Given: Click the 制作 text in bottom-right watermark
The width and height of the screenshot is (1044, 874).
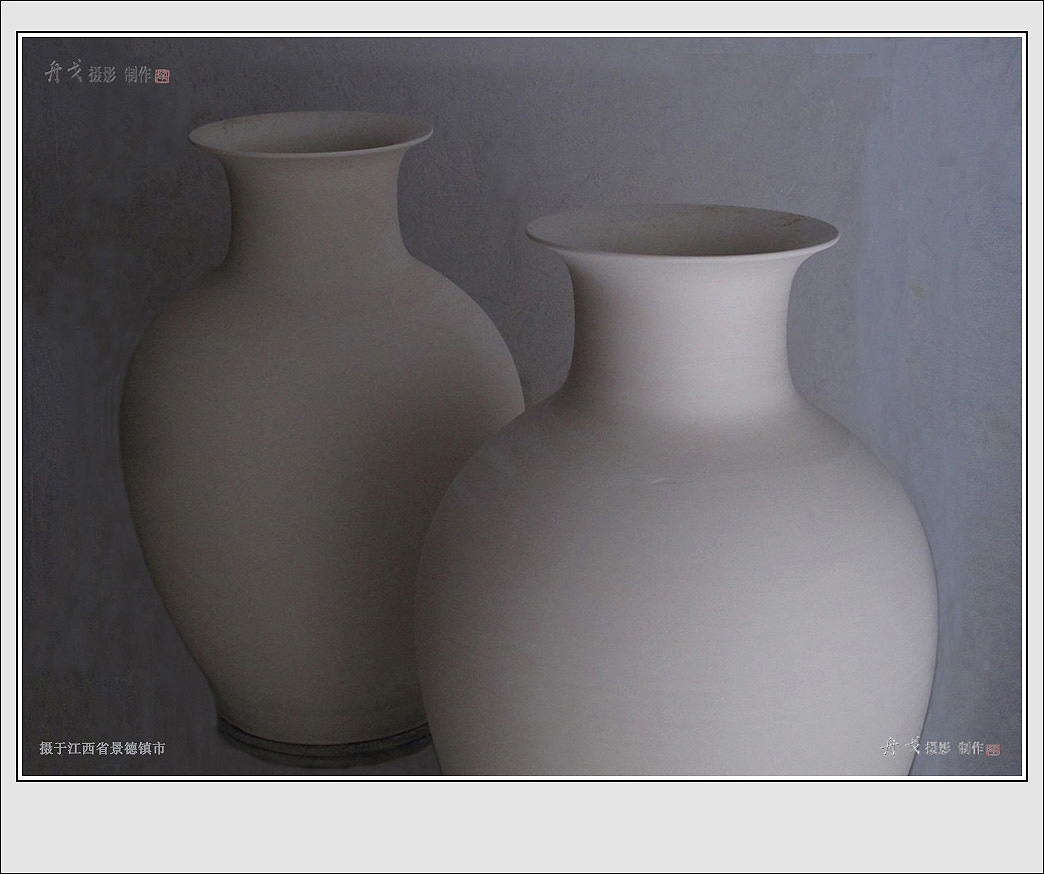Looking at the screenshot, I should coord(971,748).
